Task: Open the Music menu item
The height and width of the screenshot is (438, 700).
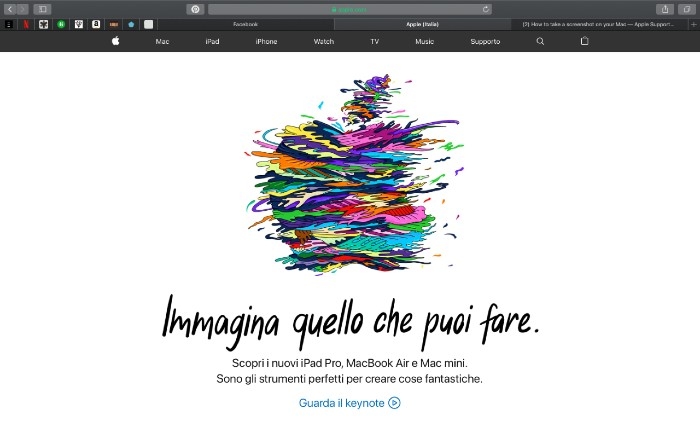Action: pyautogui.click(x=425, y=42)
